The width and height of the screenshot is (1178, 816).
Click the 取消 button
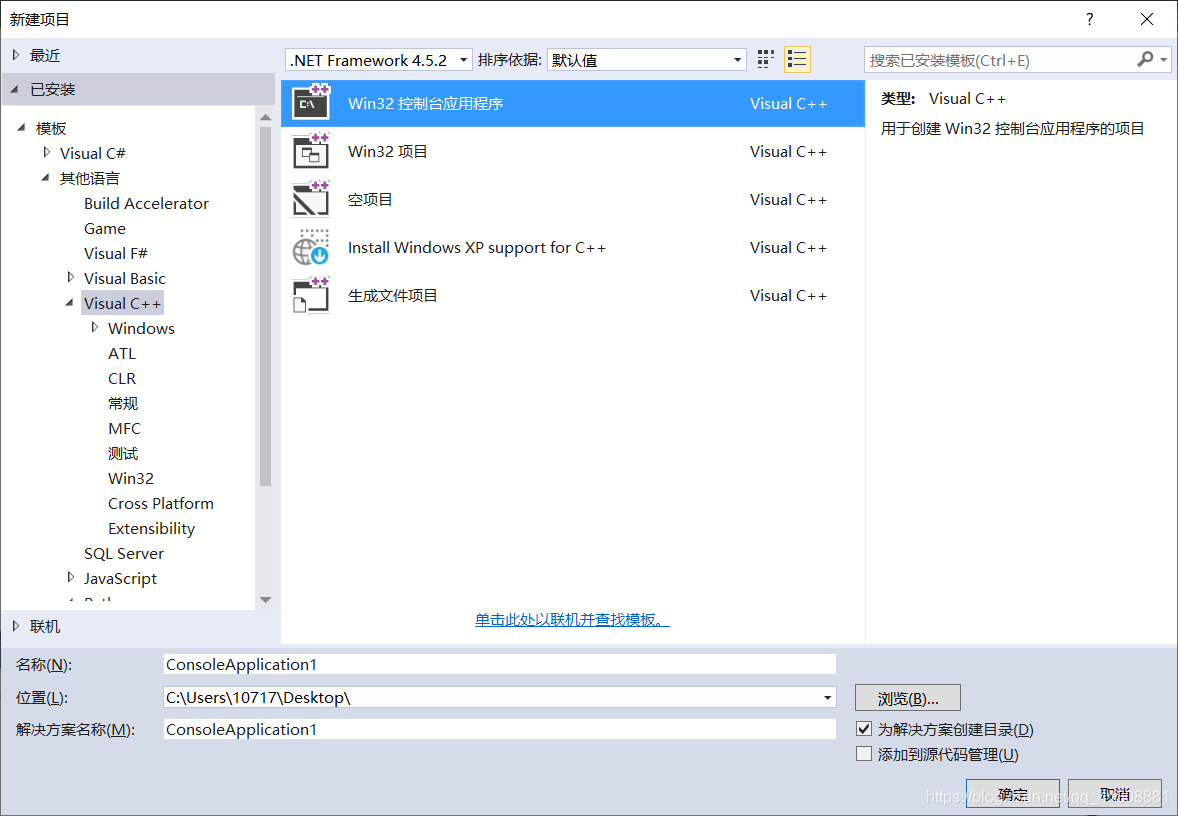(x=1115, y=794)
